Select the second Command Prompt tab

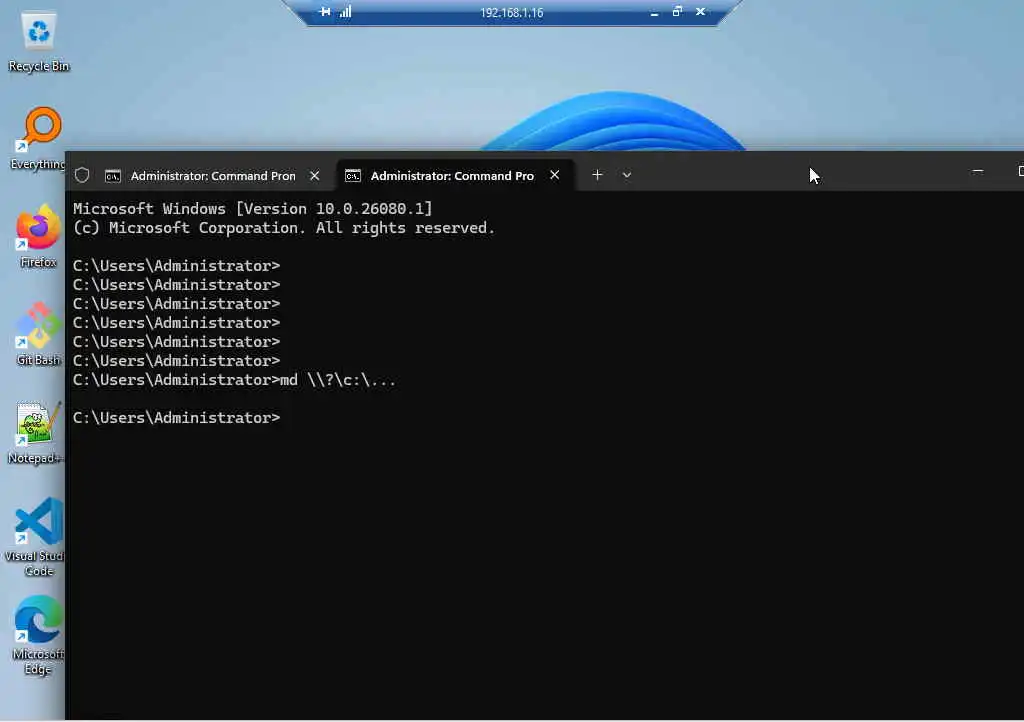[455, 176]
